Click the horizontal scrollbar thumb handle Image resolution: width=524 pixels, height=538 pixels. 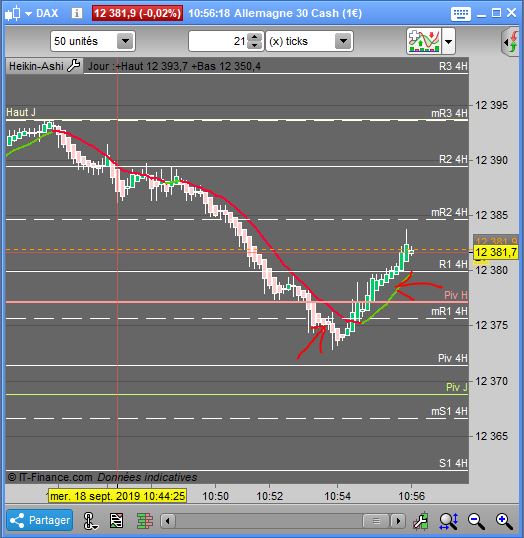coord(376,521)
